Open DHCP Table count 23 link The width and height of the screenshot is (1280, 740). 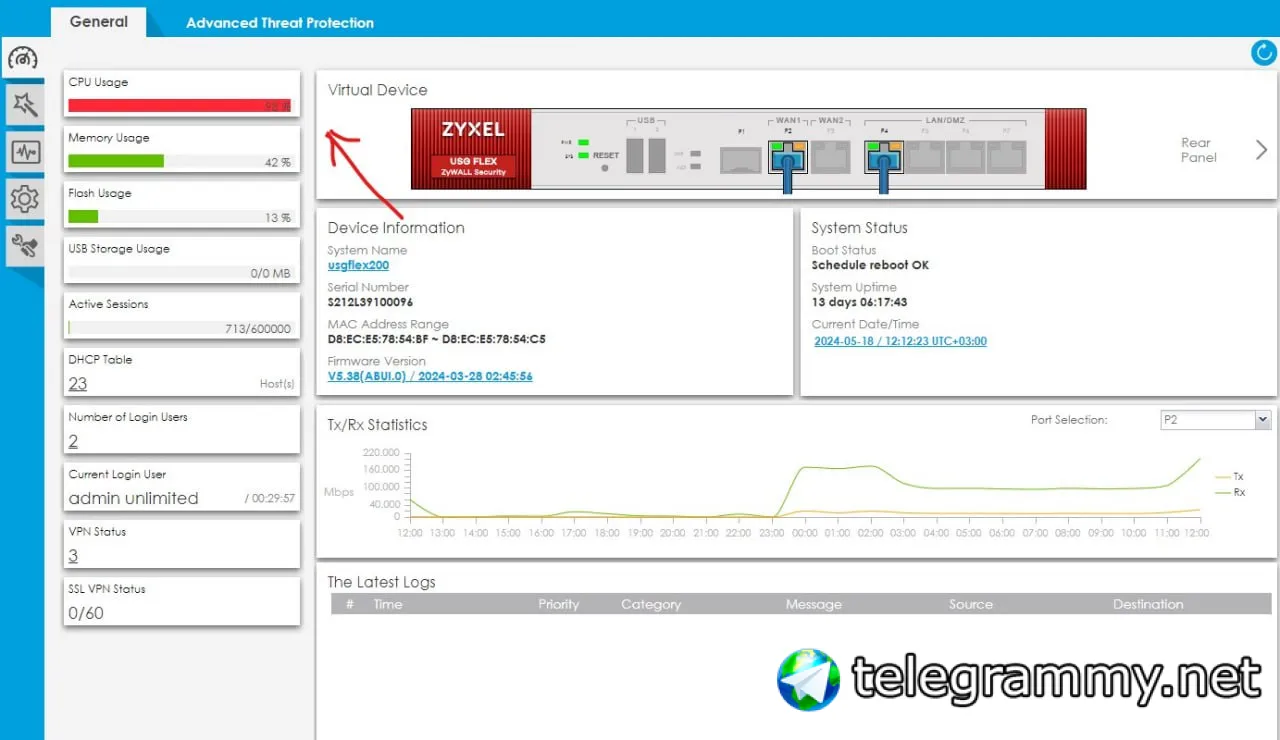tap(78, 383)
